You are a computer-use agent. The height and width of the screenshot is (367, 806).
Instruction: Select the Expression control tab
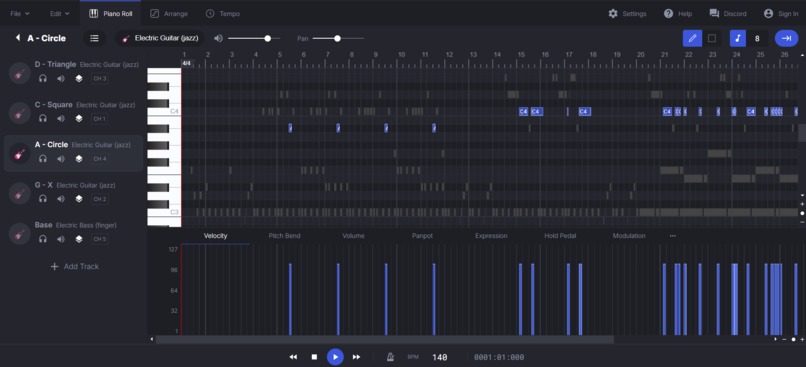[x=491, y=236]
